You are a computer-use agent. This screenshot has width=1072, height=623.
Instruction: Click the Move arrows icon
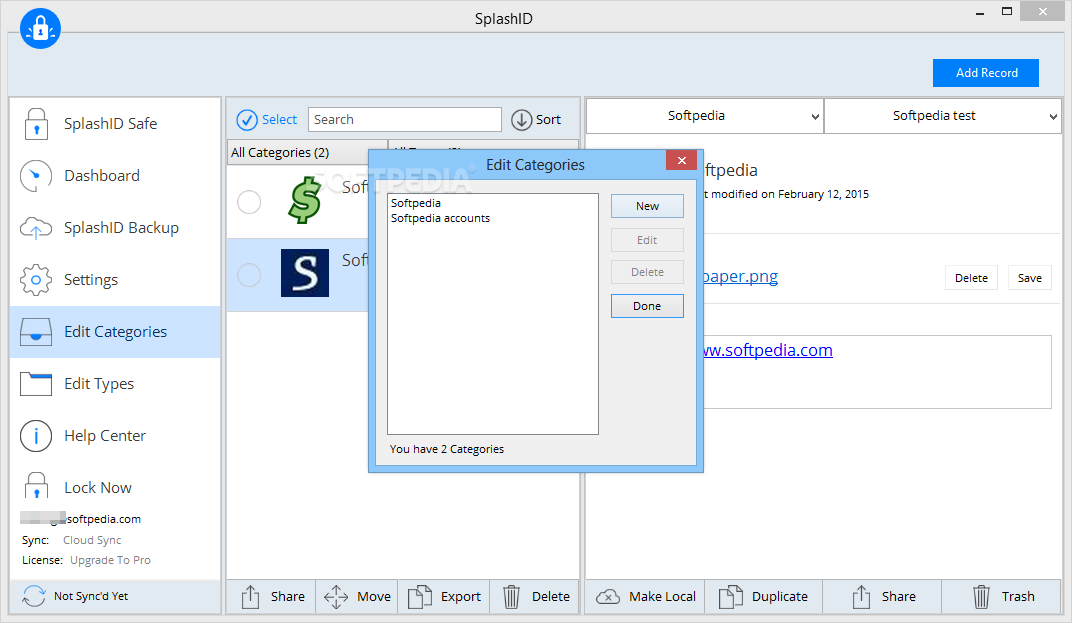tap(336, 596)
